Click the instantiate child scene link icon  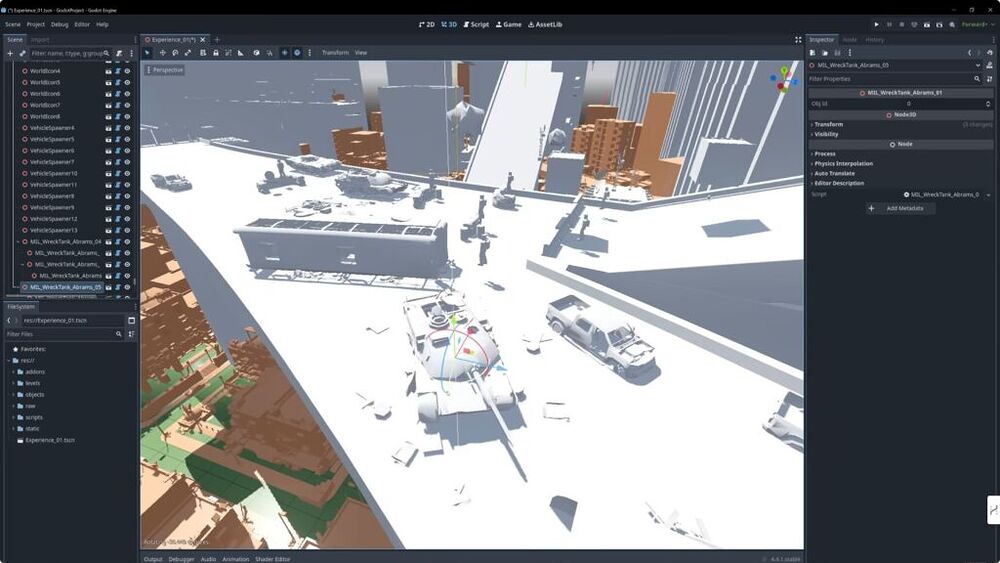(x=22, y=54)
